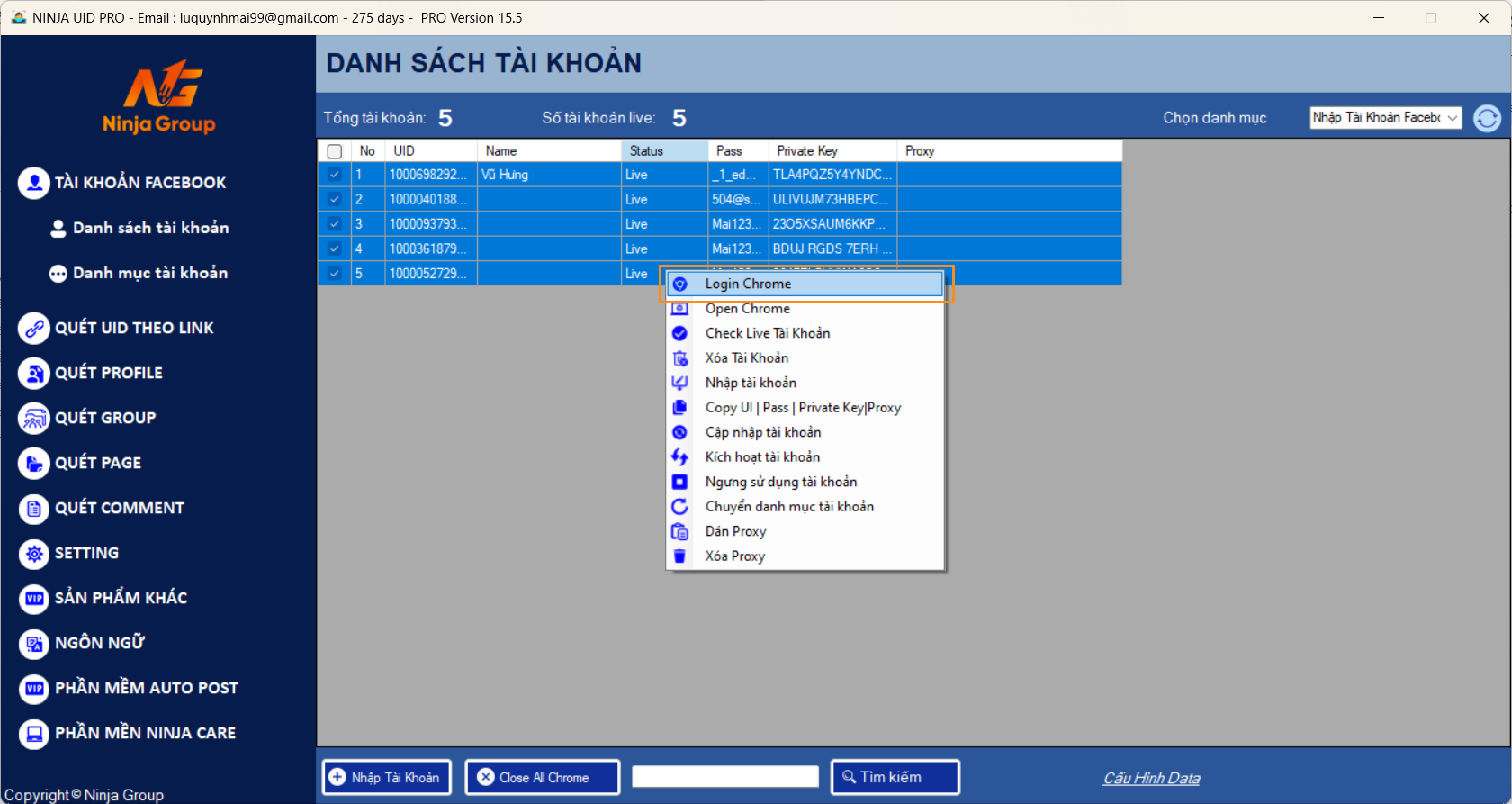The width and height of the screenshot is (1512, 804).
Task: Click the Xóa Tài Khoản trash icon
Action: point(680,358)
